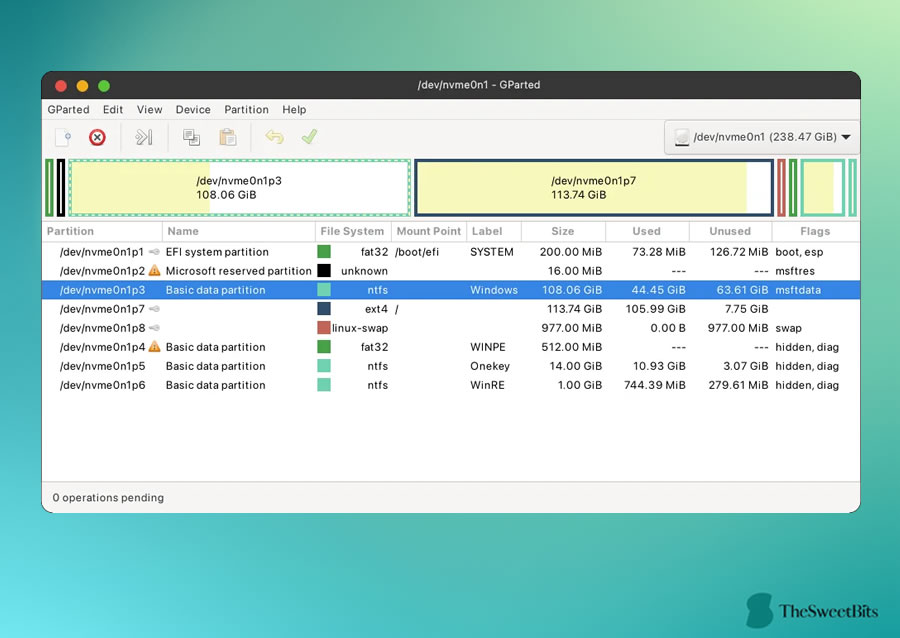The image size is (900, 638).
Task: Click the red linux-swap color swatch
Action: pyautogui.click(x=324, y=328)
